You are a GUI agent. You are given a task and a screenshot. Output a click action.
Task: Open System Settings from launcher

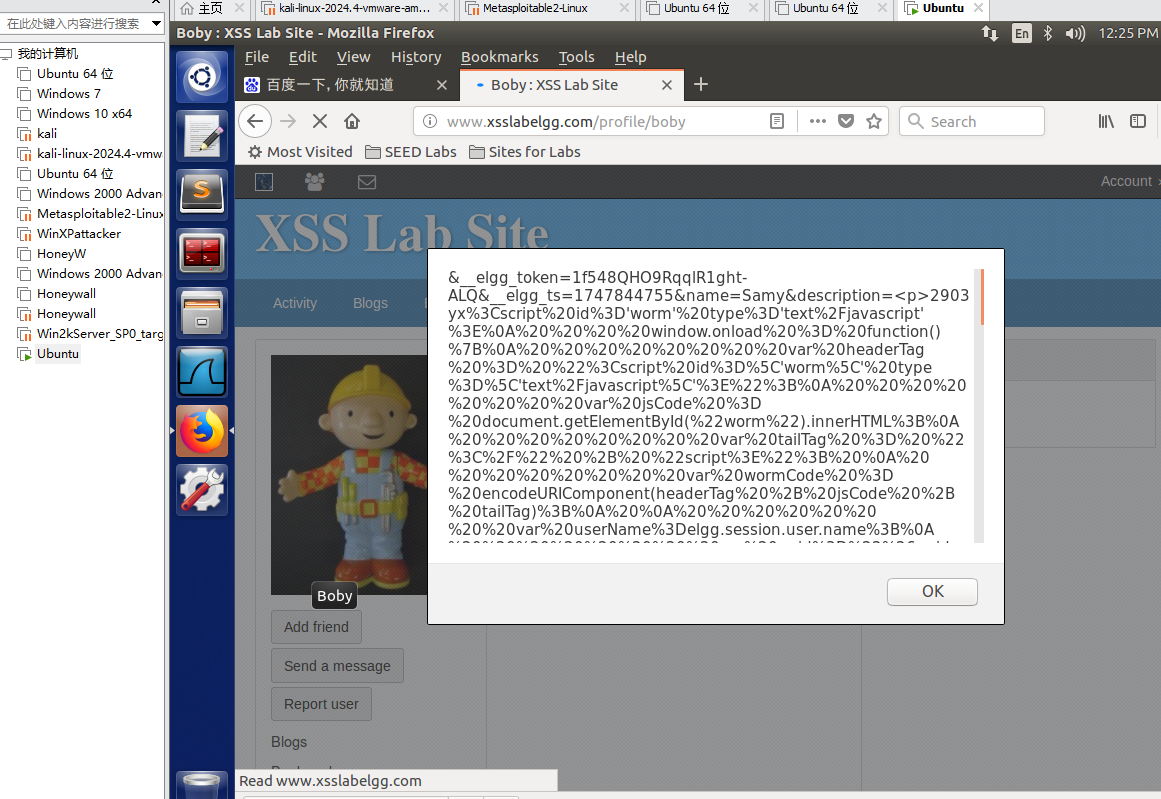pyautogui.click(x=201, y=489)
